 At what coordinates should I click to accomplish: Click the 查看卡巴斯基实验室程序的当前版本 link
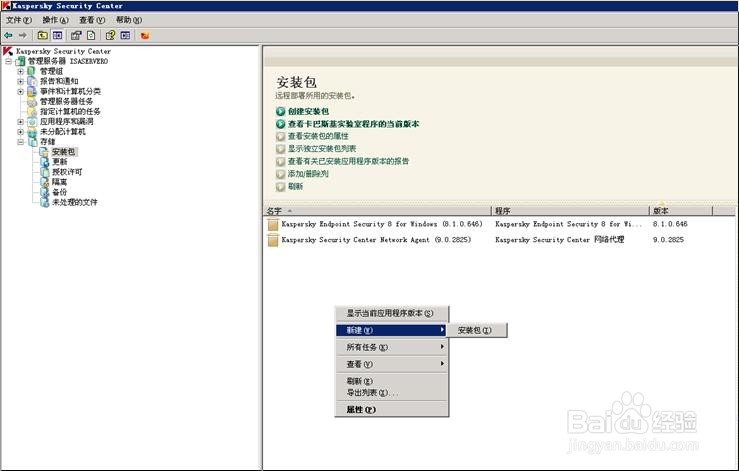click(x=353, y=124)
